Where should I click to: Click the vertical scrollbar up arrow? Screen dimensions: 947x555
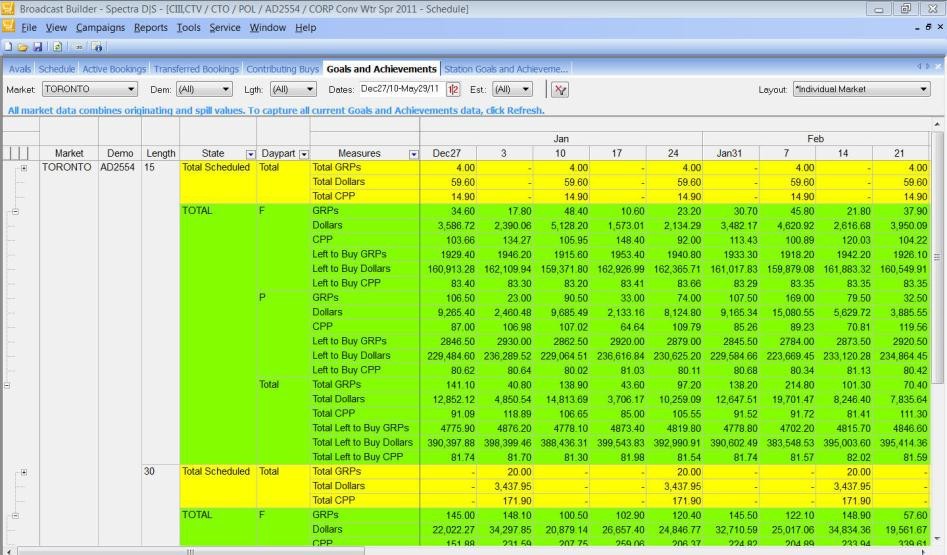[x=937, y=124]
